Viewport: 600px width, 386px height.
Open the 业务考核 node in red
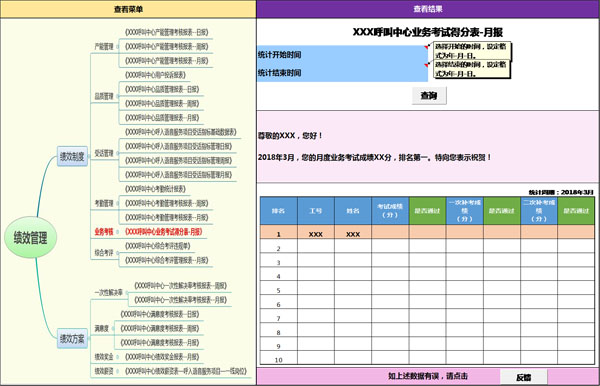[104, 231]
